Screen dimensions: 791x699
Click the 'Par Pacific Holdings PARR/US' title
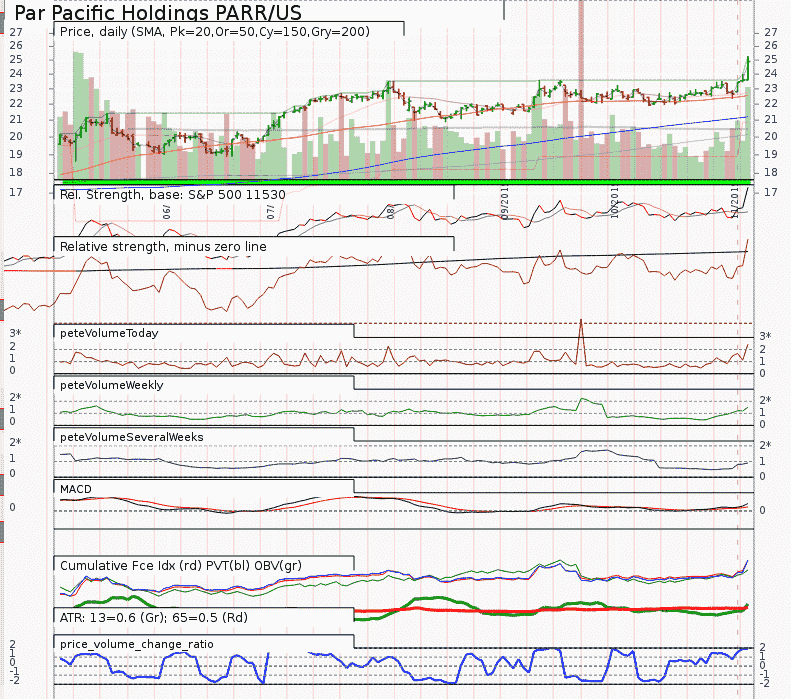pyautogui.click(x=158, y=12)
